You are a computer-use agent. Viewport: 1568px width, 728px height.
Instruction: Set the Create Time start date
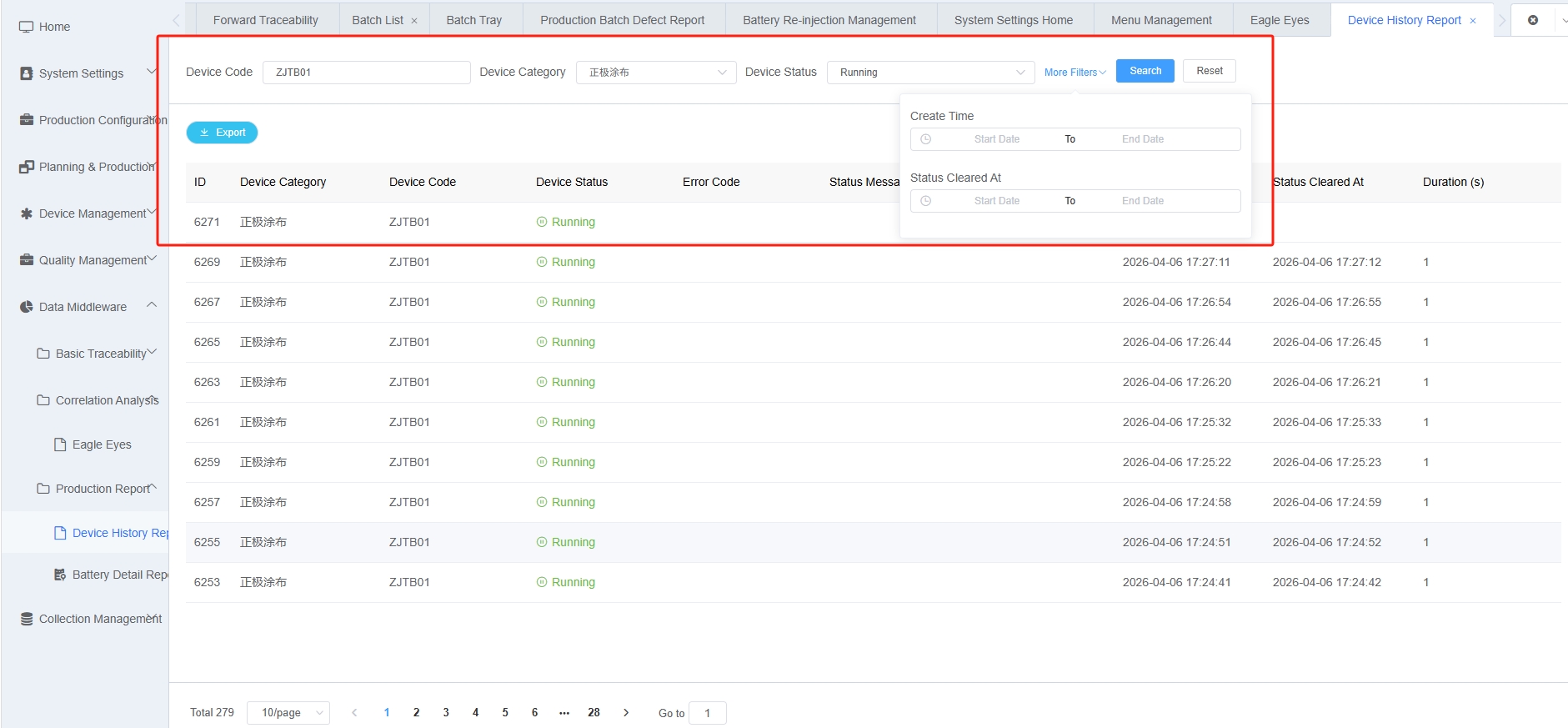pos(997,139)
